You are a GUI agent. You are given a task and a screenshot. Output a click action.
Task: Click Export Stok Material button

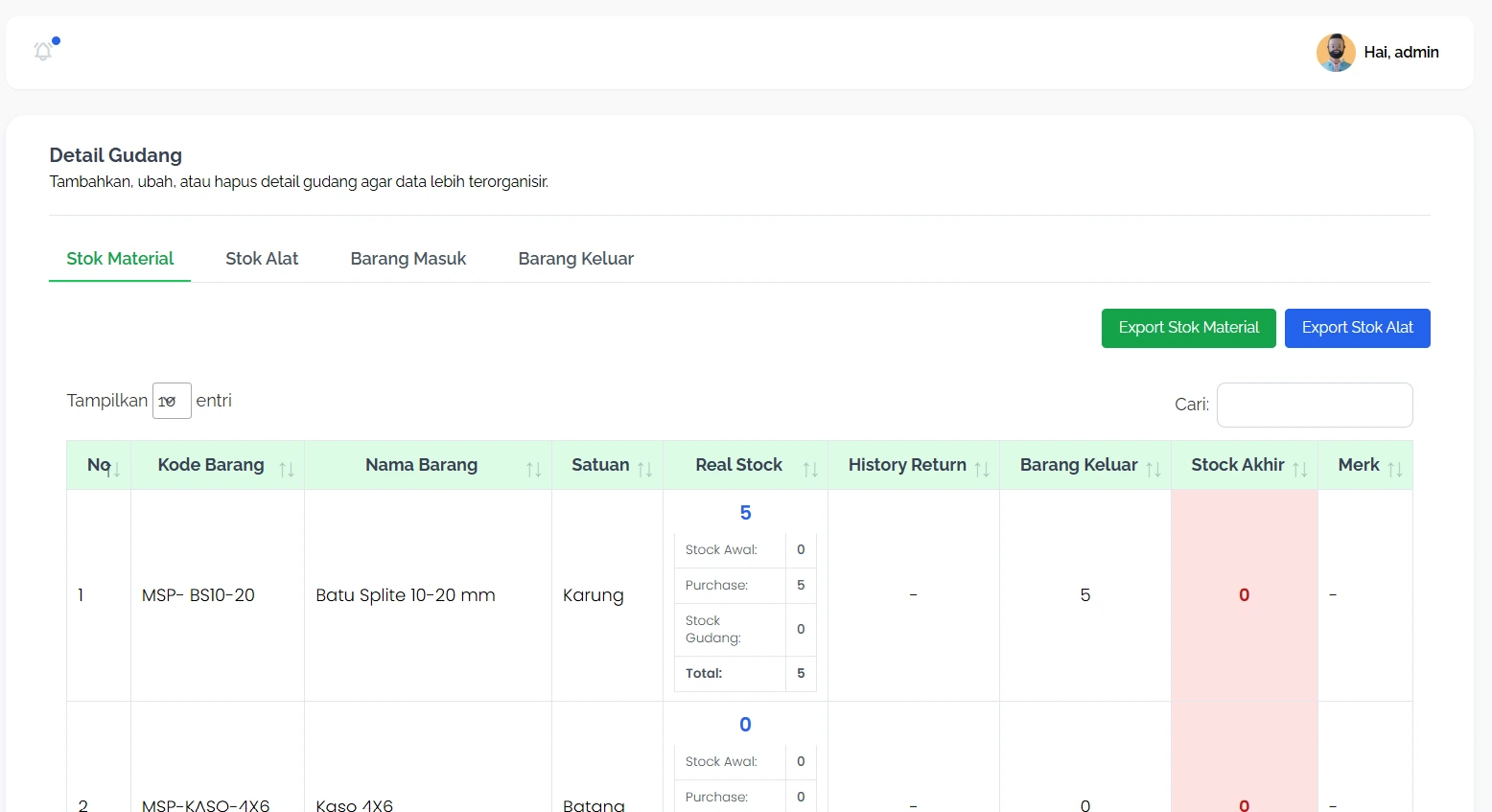point(1188,328)
